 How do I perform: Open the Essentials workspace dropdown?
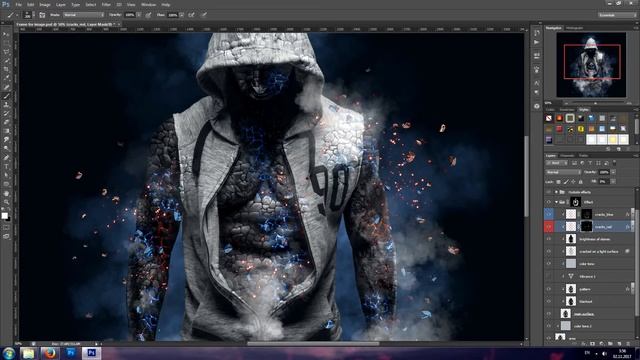(617, 15)
